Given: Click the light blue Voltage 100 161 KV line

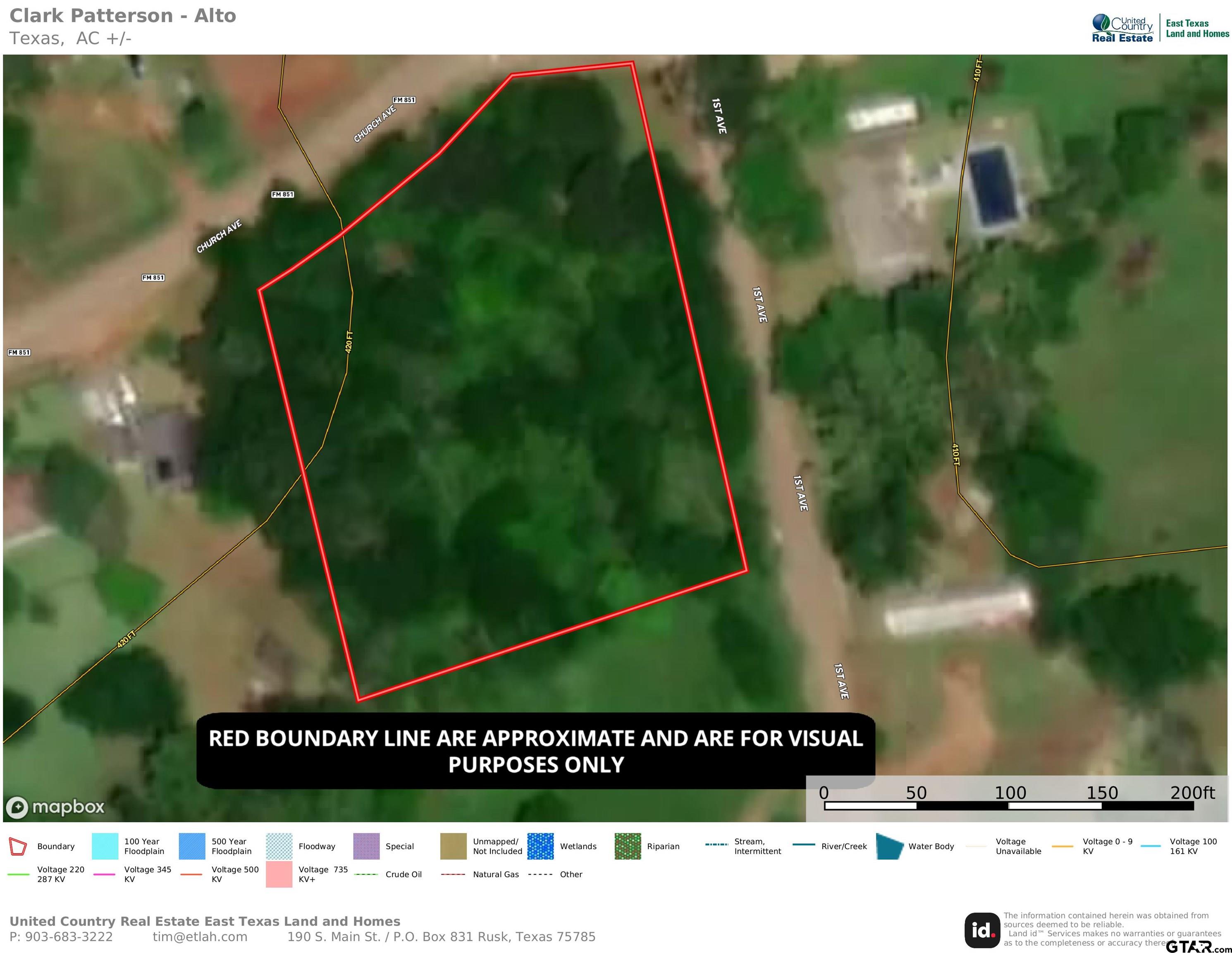Looking at the screenshot, I should [x=1151, y=846].
